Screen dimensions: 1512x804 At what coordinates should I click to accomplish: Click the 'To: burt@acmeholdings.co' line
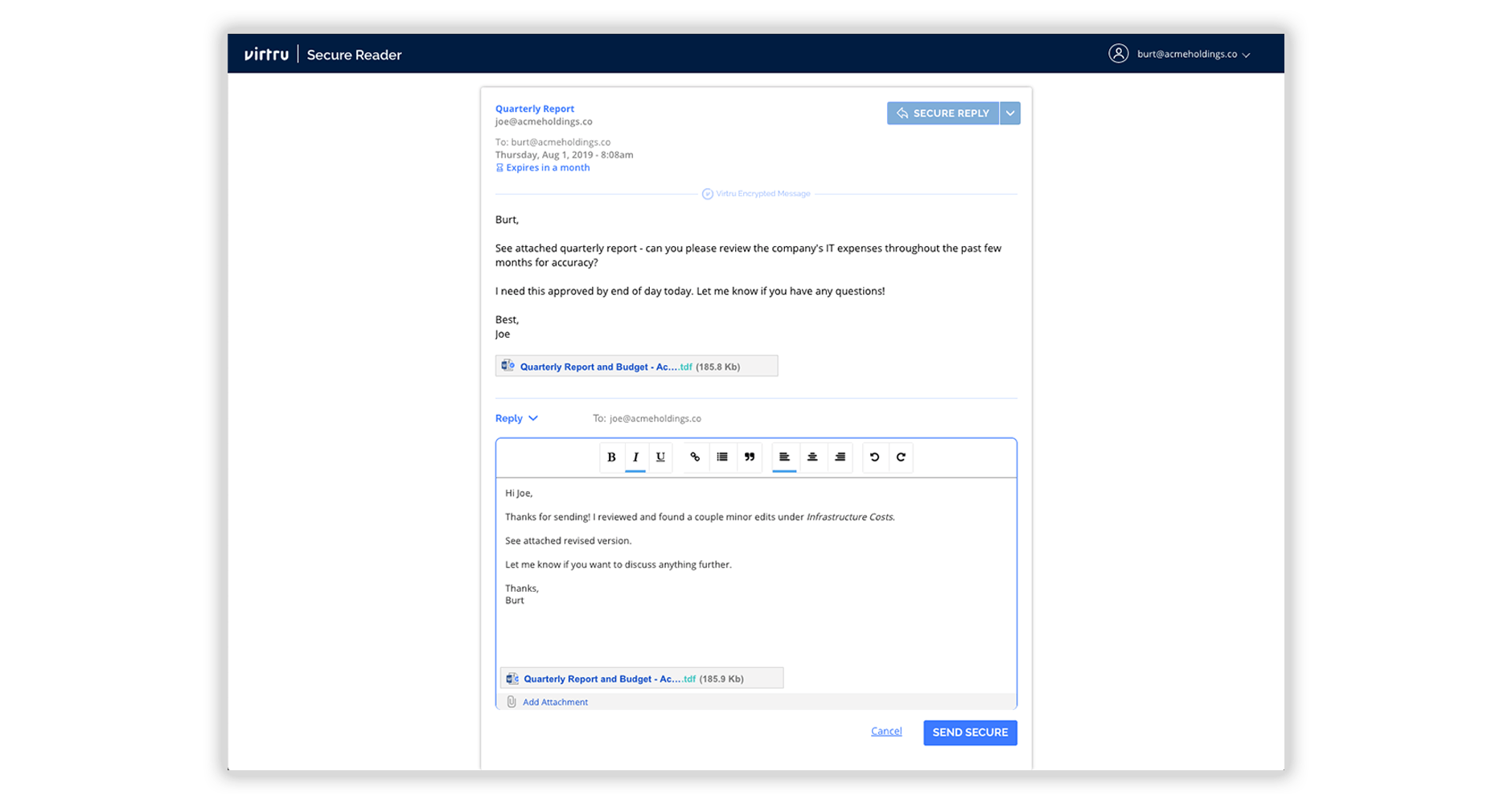click(x=553, y=142)
